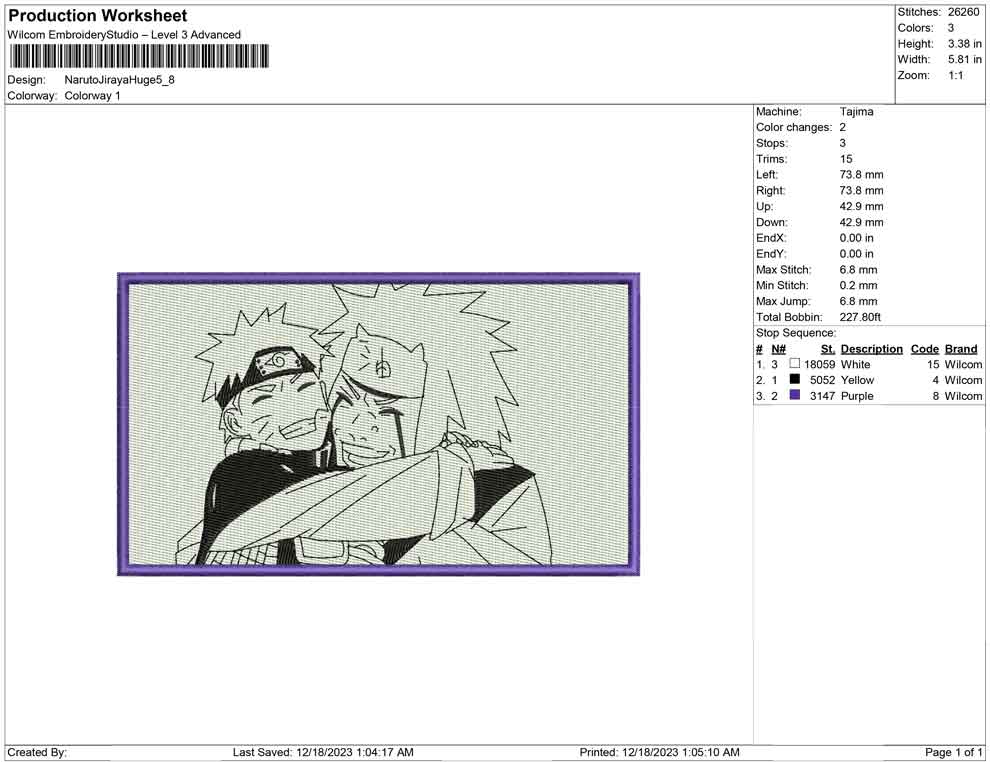This screenshot has height=762, width=990.
Task: Click stitch count '18059' in White row
Action: click(x=820, y=364)
